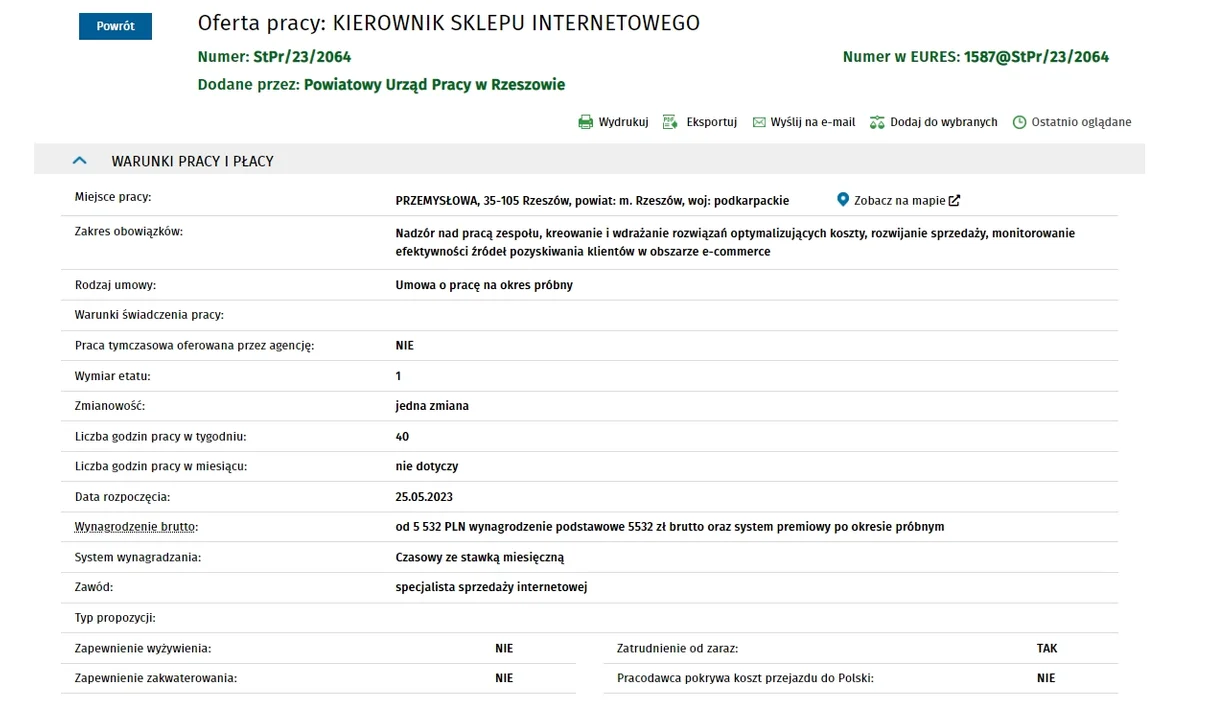Screen dimensions: 1212x720
Task: Click the weekly hours value 40
Action: 402,437
